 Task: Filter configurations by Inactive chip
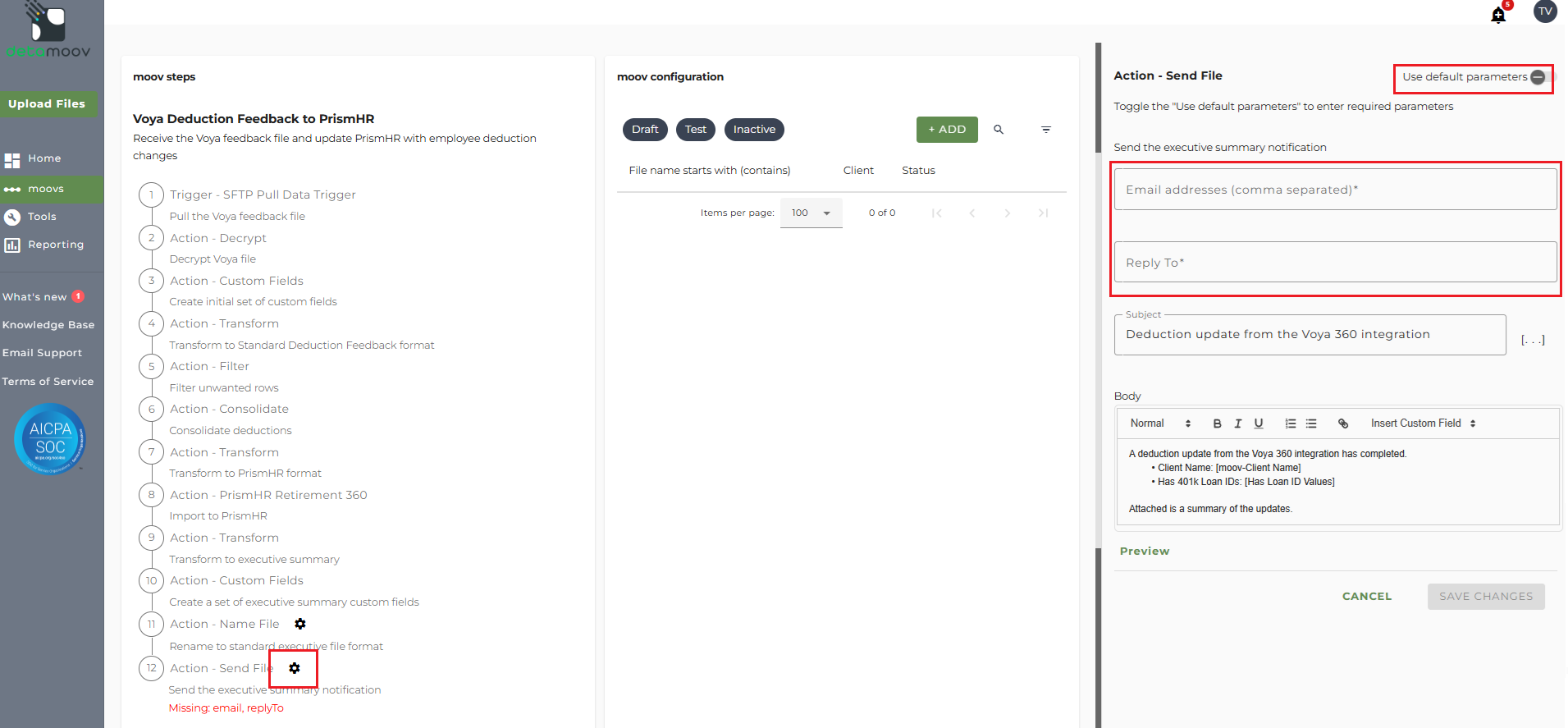tap(754, 130)
